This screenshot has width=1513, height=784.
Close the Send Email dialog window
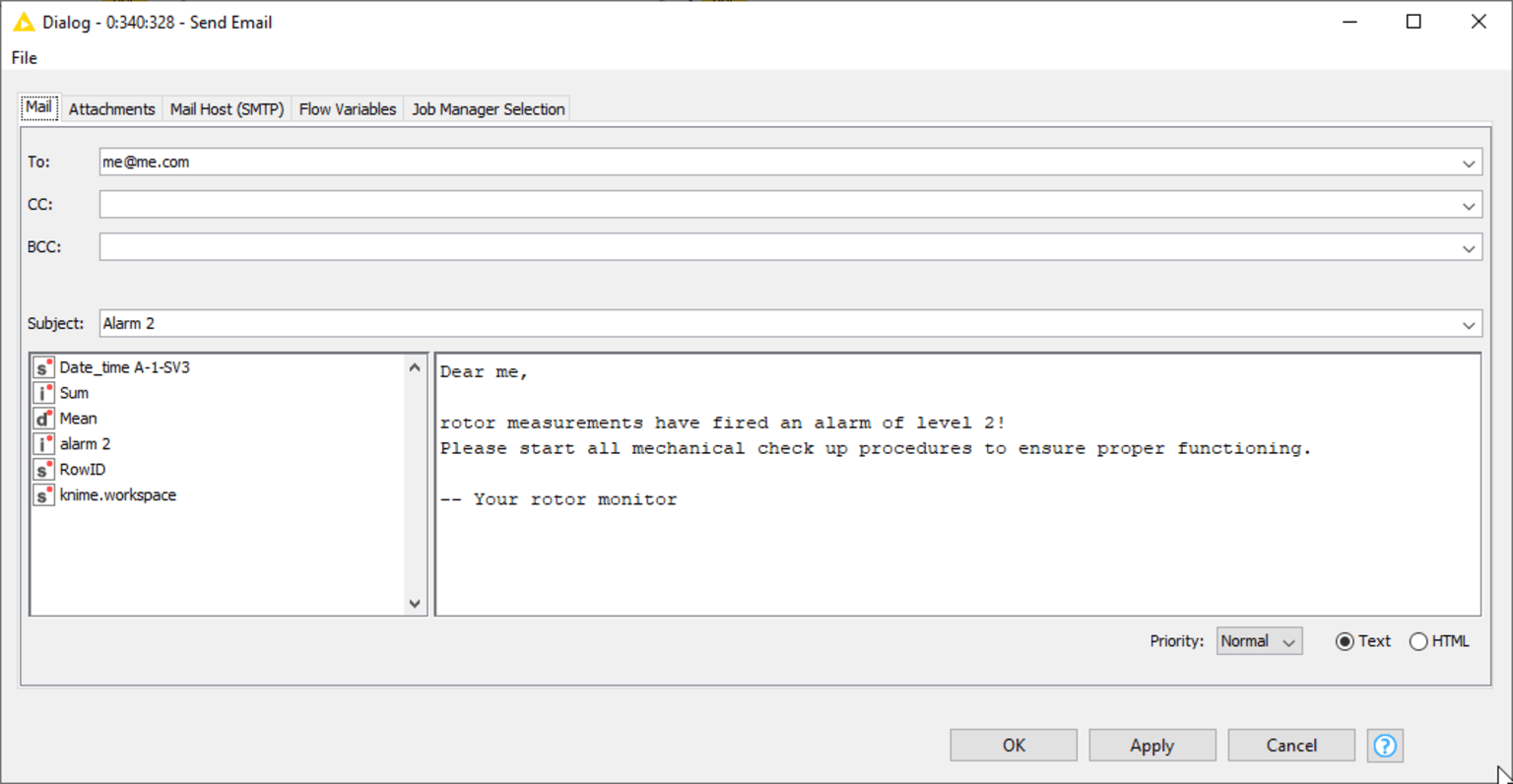(1479, 22)
